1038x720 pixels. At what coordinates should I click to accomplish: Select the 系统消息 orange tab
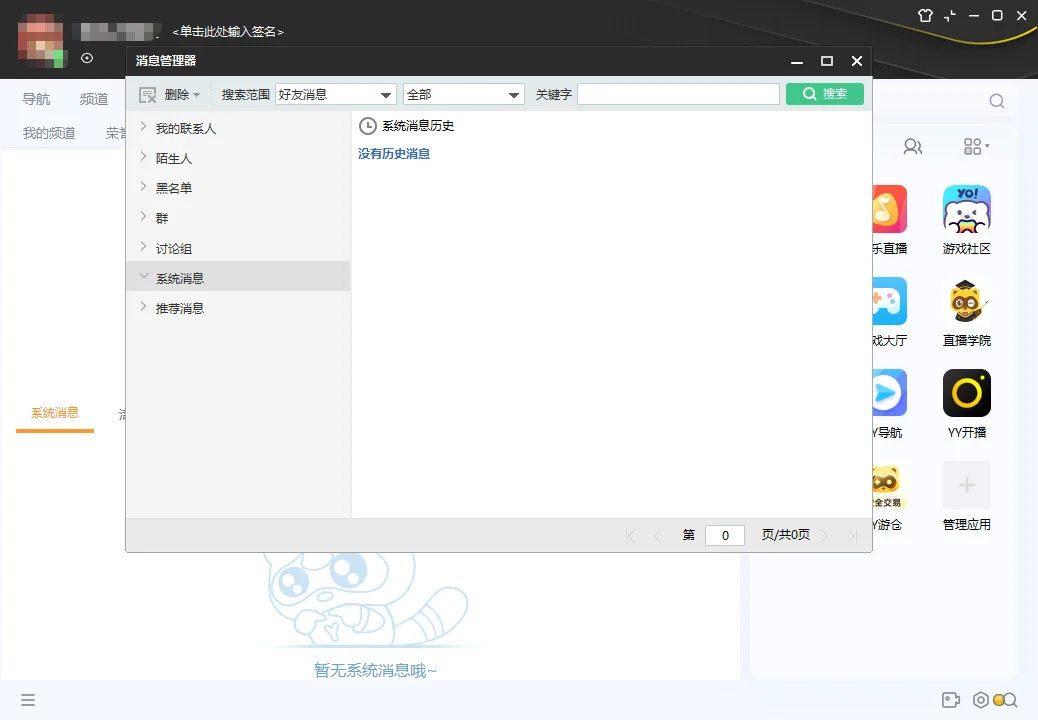point(55,413)
